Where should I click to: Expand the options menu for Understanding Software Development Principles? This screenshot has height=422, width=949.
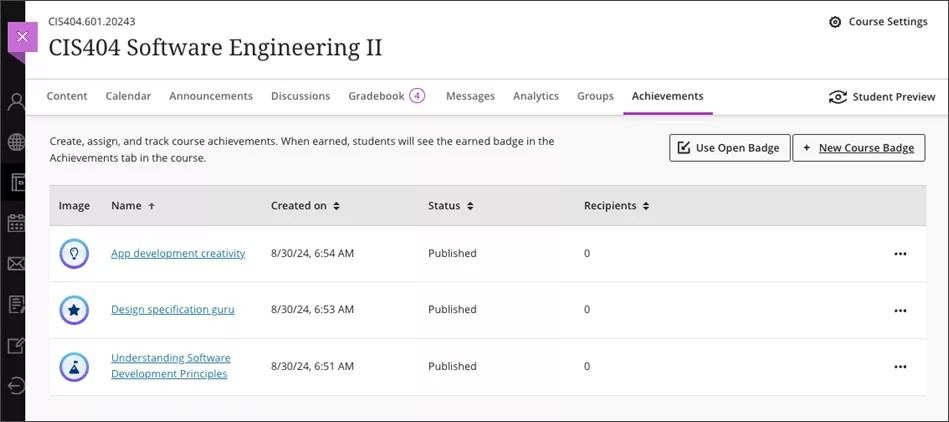coord(900,367)
